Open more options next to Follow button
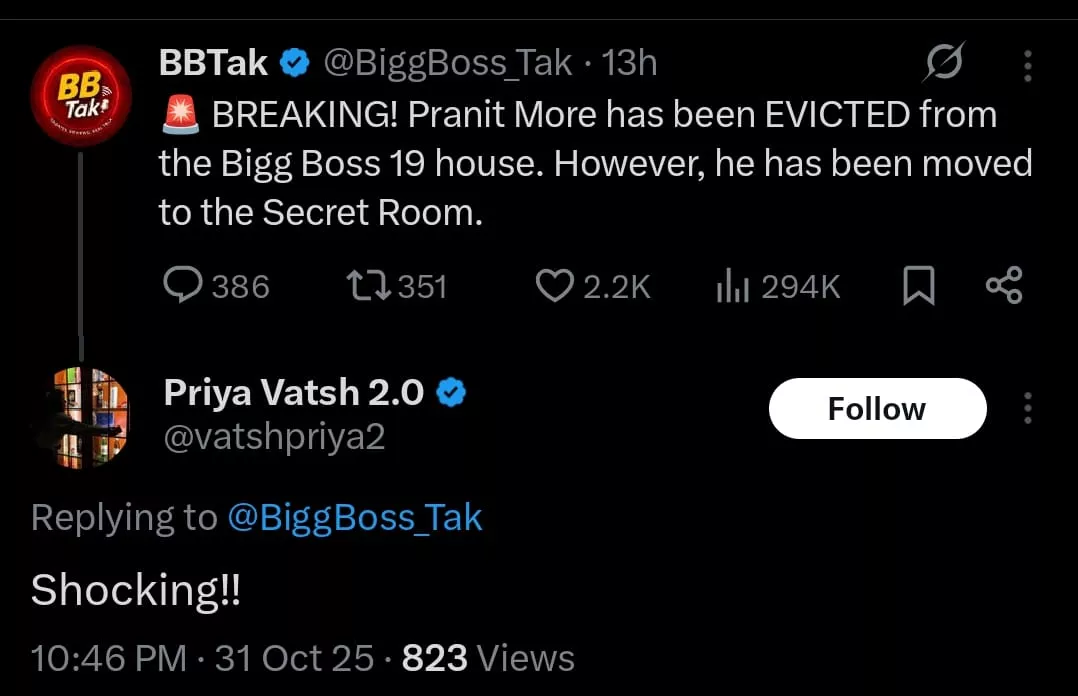This screenshot has height=696, width=1078. (x=1027, y=408)
